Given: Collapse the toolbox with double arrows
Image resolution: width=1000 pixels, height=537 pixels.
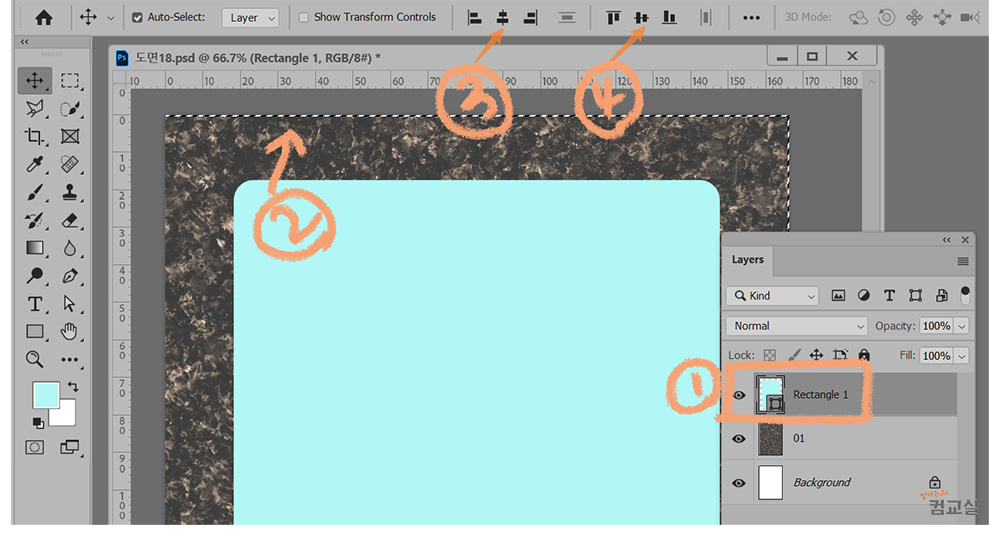Looking at the screenshot, I should [x=24, y=41].
